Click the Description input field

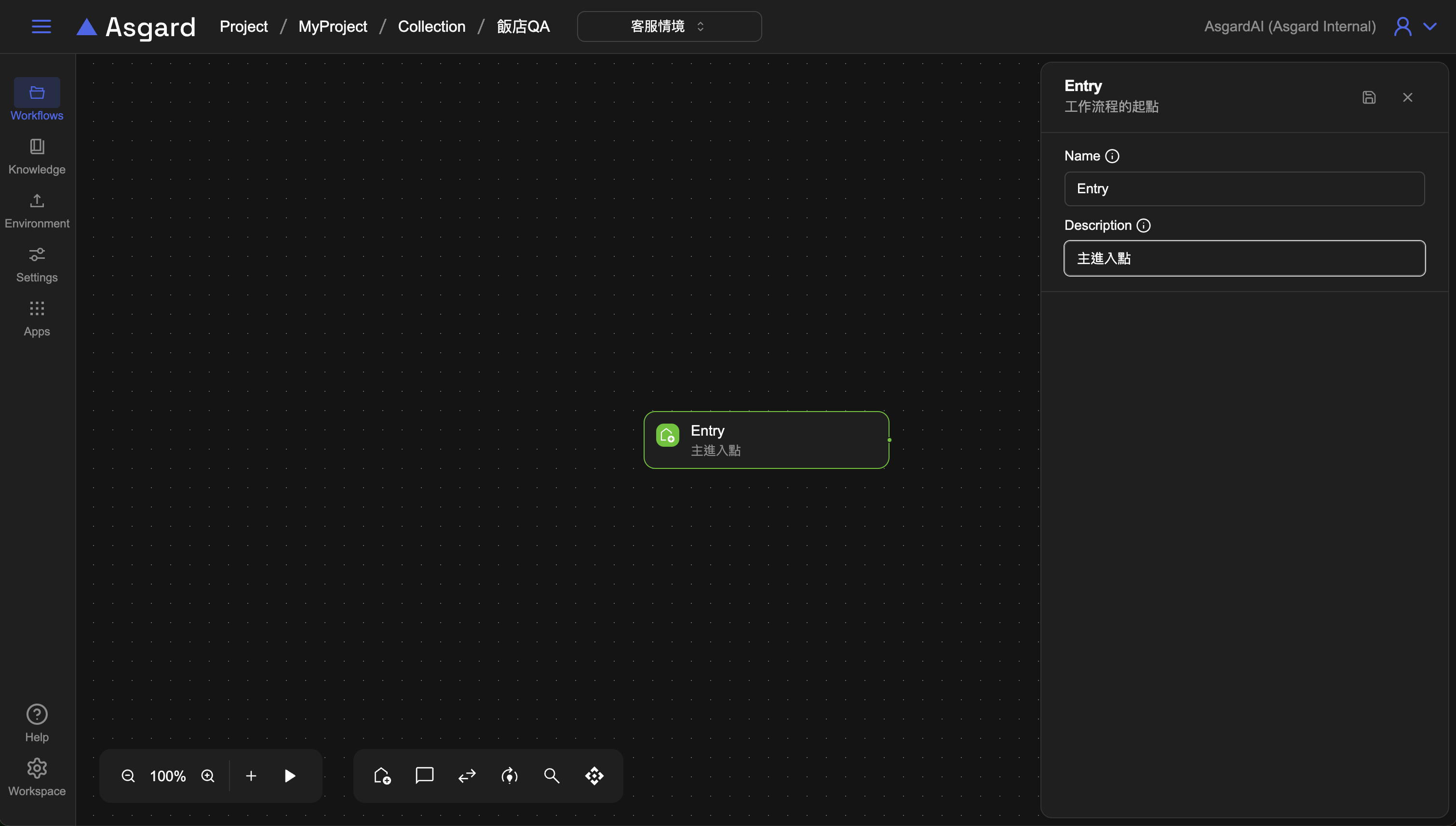point(1244,259)
